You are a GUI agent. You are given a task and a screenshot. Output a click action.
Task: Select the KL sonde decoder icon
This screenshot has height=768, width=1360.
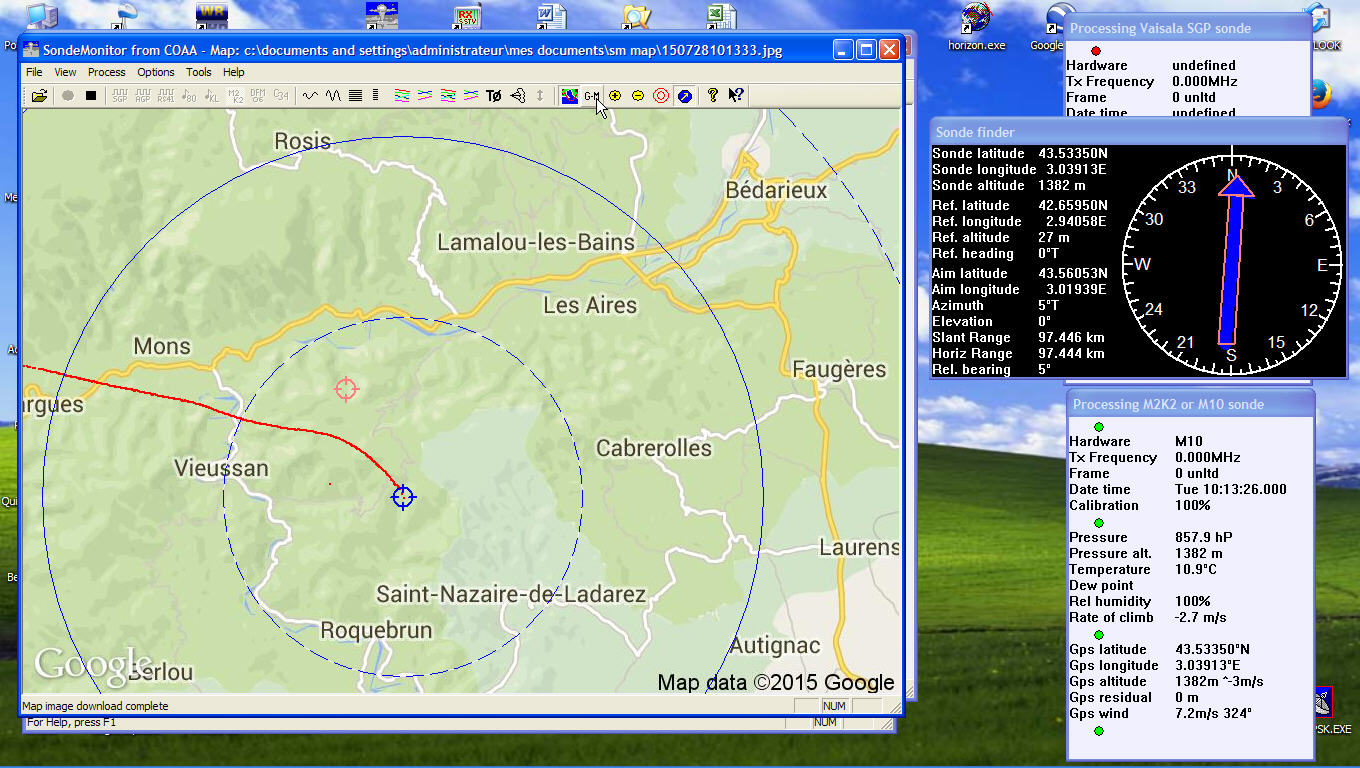(211, 96)
